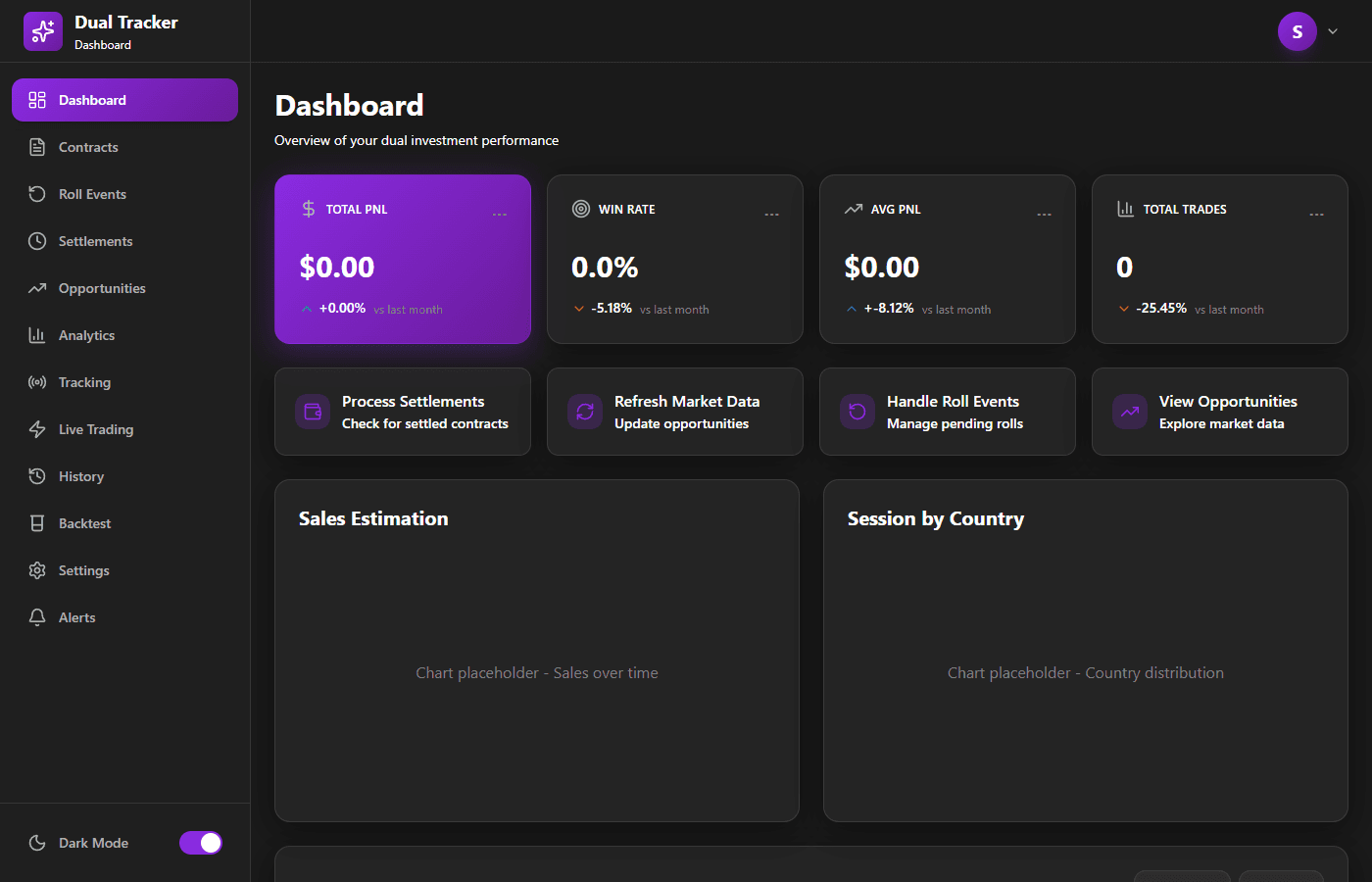Expand the user account dropdown chevron
The height and width of the screenshot is (882, 1372).
click(x=1333, y=31)
